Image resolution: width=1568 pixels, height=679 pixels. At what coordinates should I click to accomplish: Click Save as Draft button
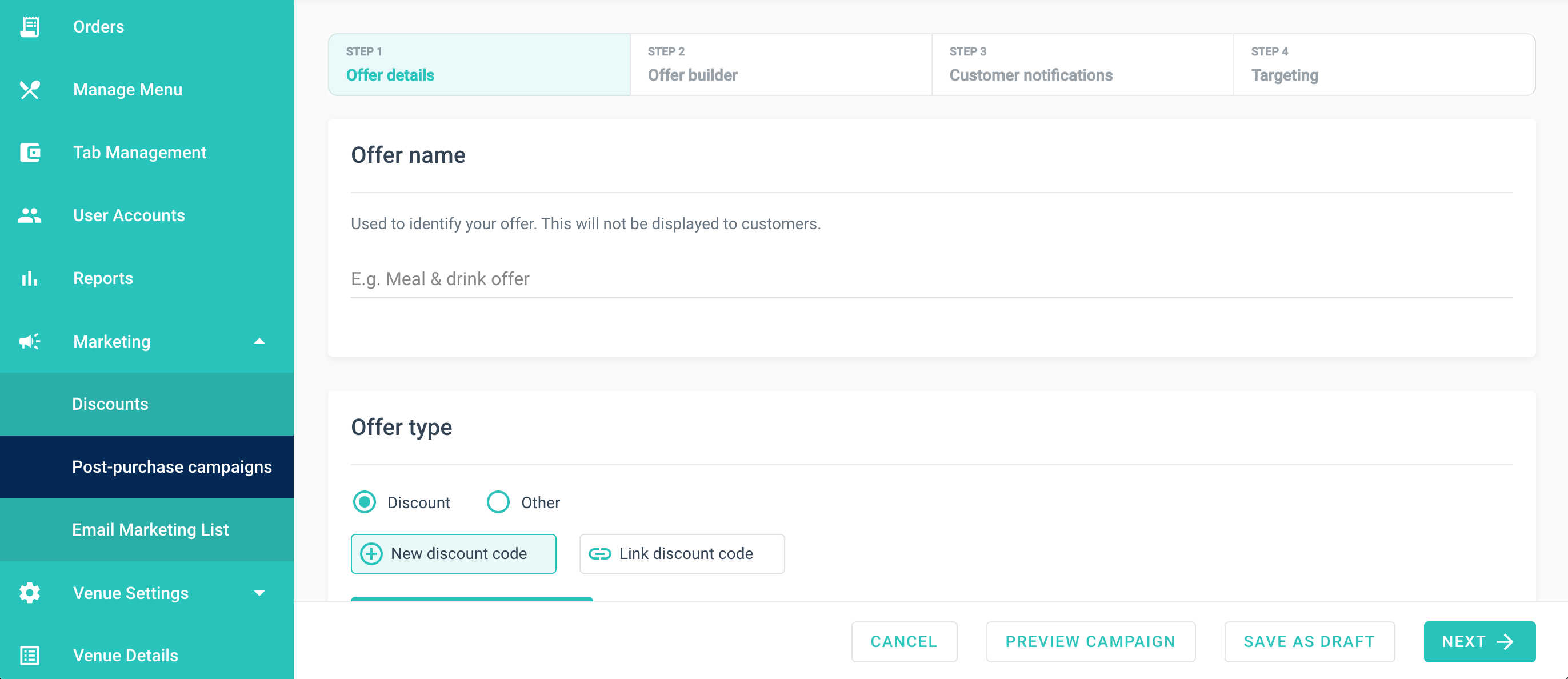[1309, 641]
